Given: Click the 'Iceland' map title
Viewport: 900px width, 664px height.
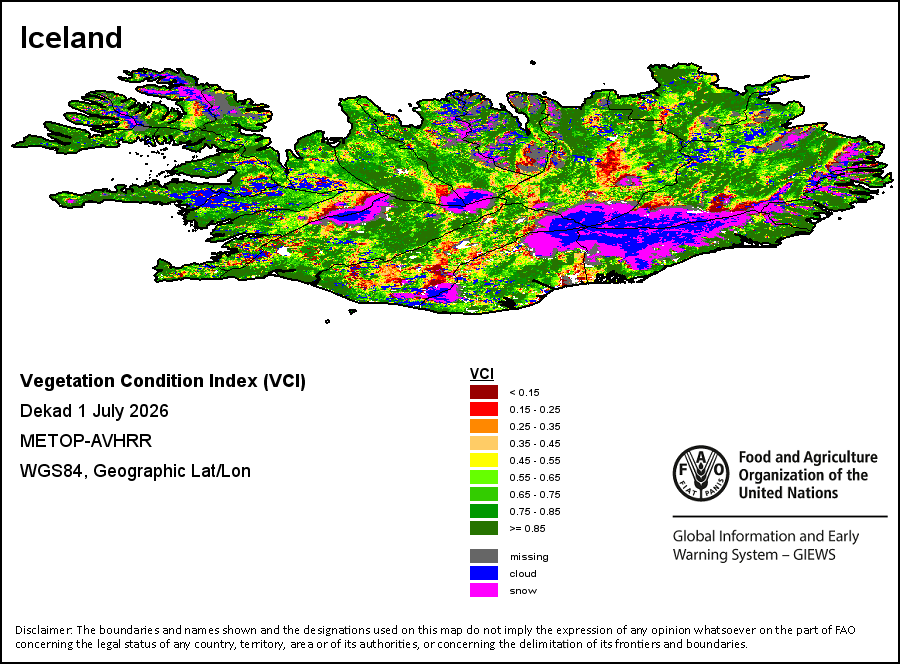Looking at the screenshot, I should point(71,38).
